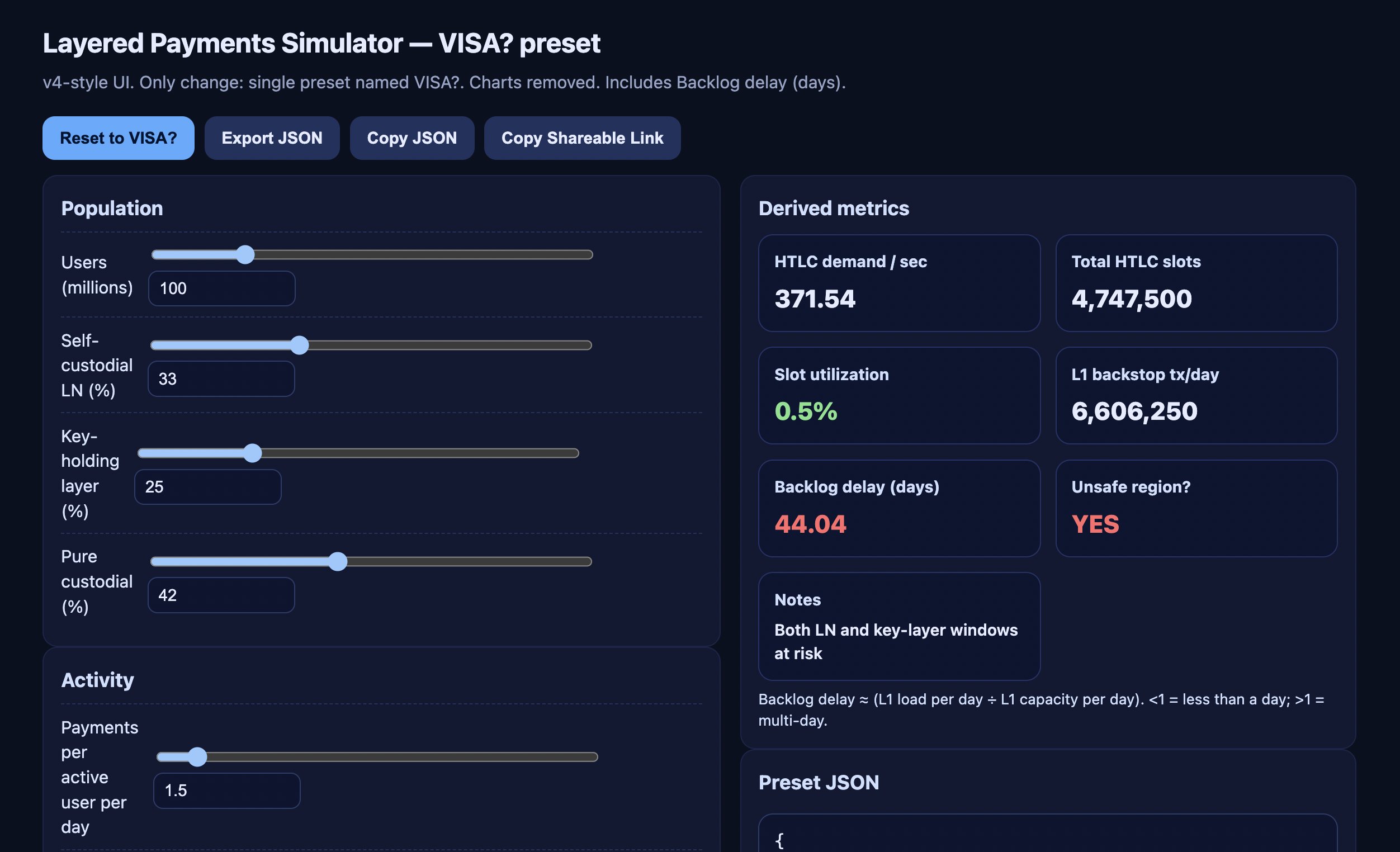Click the Copy JSON button
The width and height of the screenshot is (1400, 852).
pyautogui.click(x=412, y=138)
